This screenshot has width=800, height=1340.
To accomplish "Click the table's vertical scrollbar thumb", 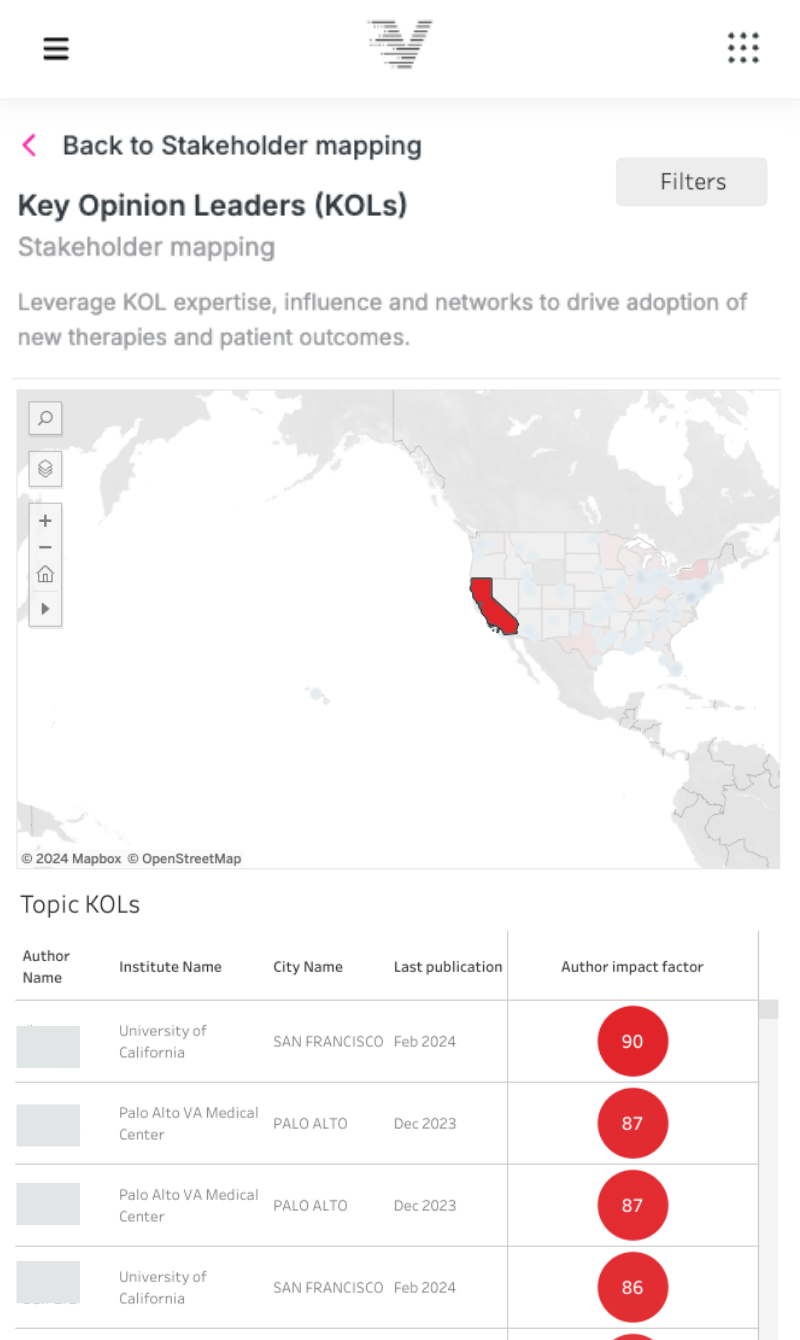I will click(769, 1009).
